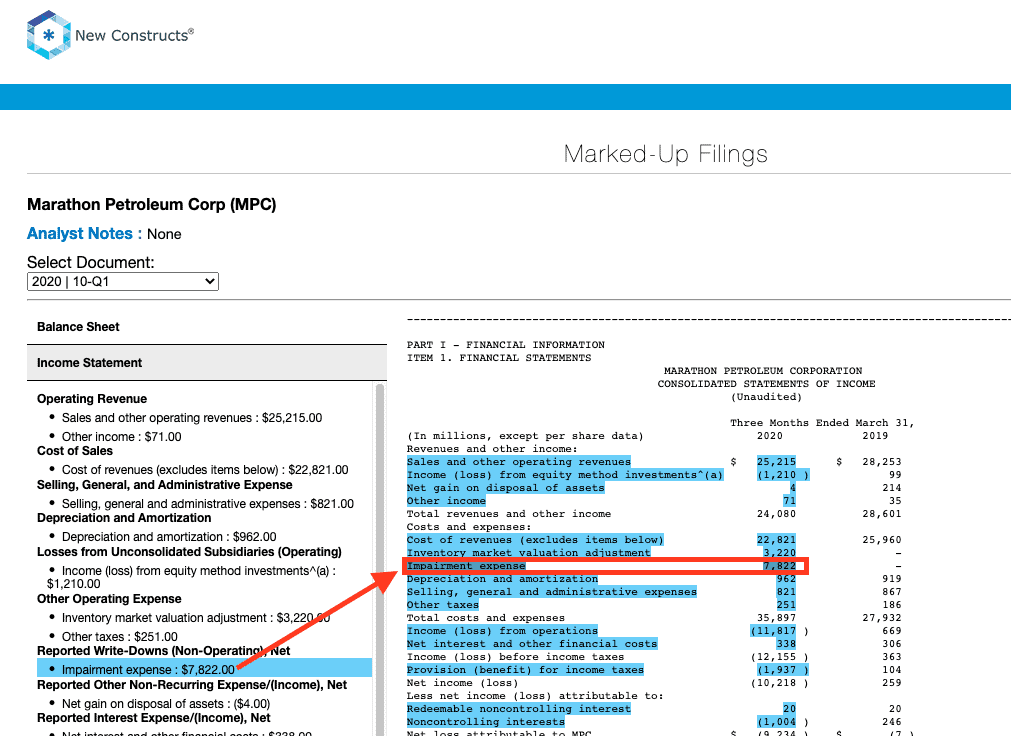Click highlighted 'Other taxes' line in filing

[443, 604]
